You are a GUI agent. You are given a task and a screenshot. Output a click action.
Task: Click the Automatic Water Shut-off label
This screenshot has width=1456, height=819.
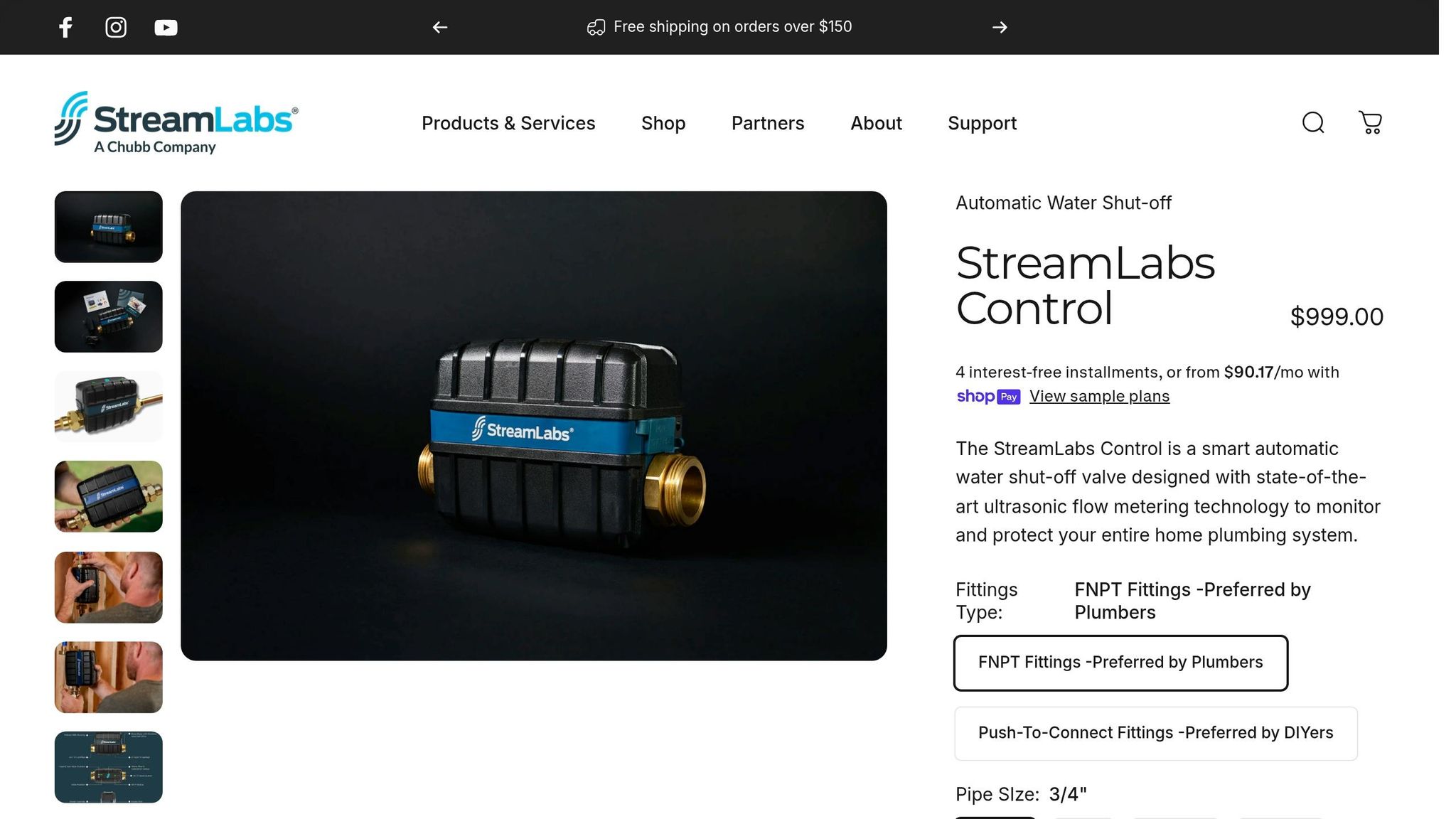click(x=1064, y=203)
